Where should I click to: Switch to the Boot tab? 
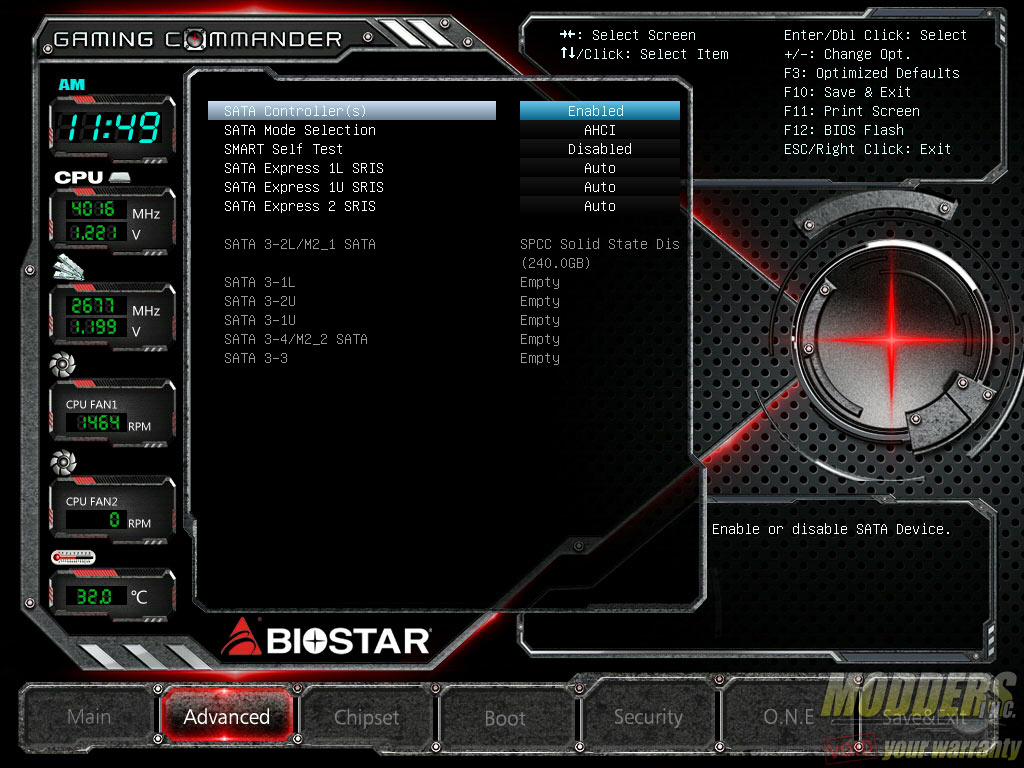click(x=505, y=718)
